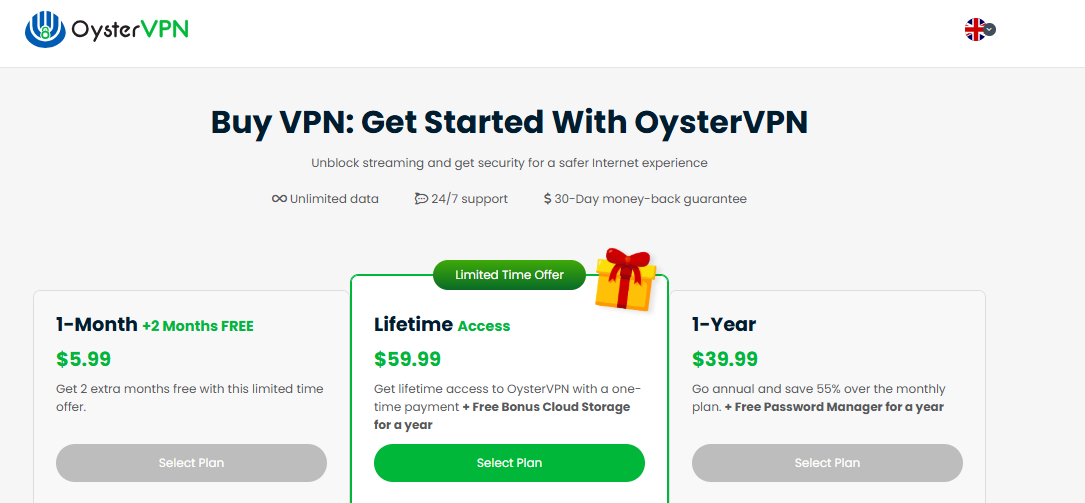Click the gift box icon on Lifetime plan
Image resolution: width=1085 pixels, height=503 pixels.
point(624,279)
